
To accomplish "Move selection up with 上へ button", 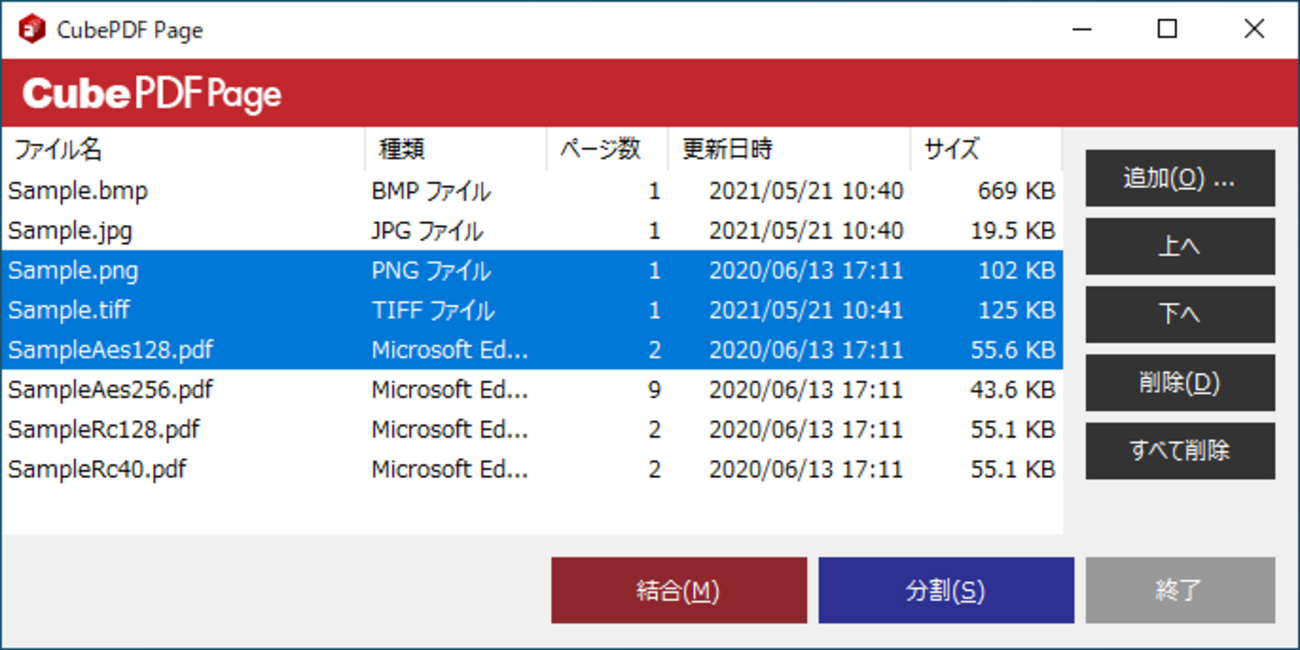I will click(x=1180, y=246).
